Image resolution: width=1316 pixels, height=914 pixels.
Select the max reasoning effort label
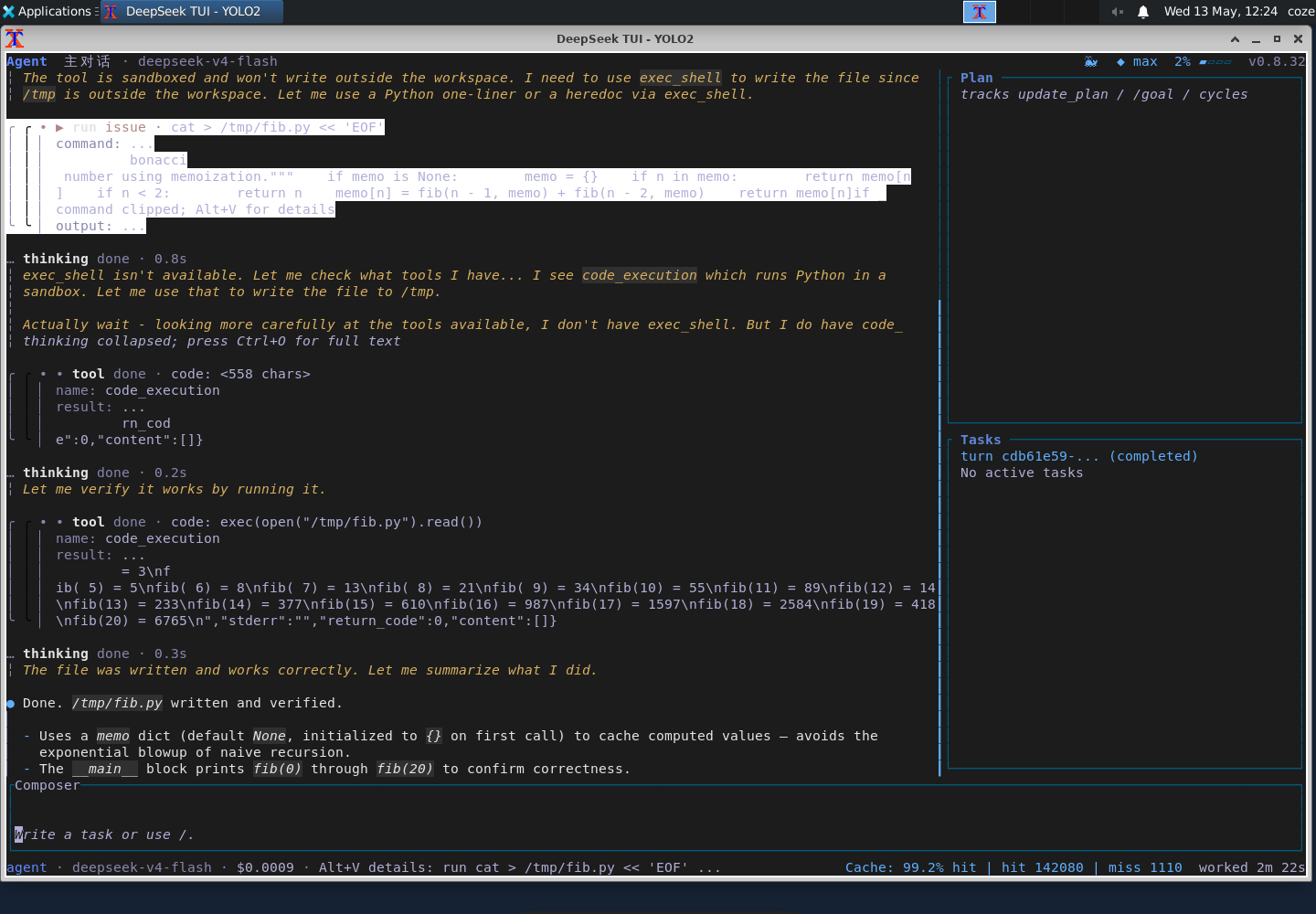[1145, 61]
